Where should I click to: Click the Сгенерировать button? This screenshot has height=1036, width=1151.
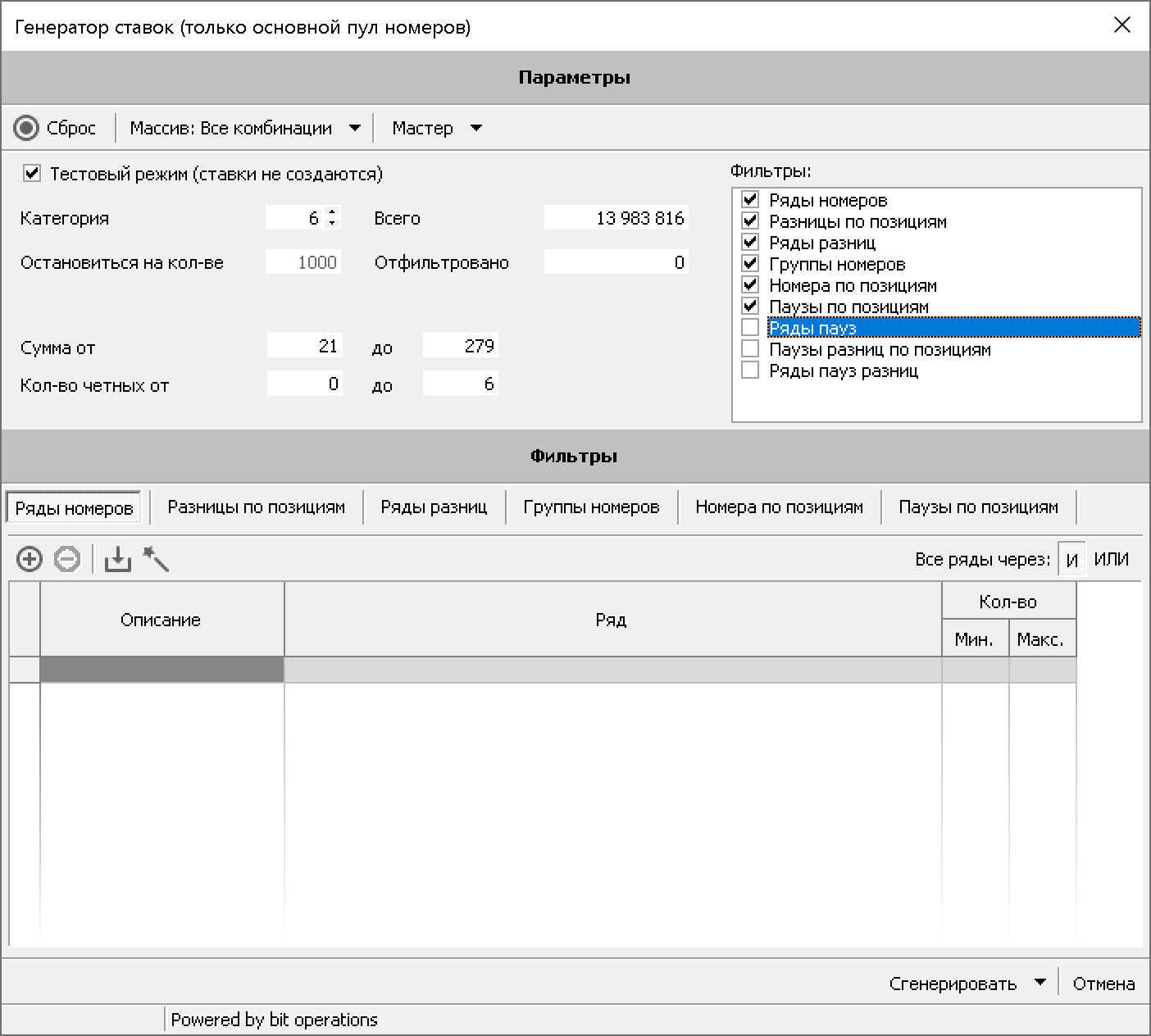(x=953, y=983)
